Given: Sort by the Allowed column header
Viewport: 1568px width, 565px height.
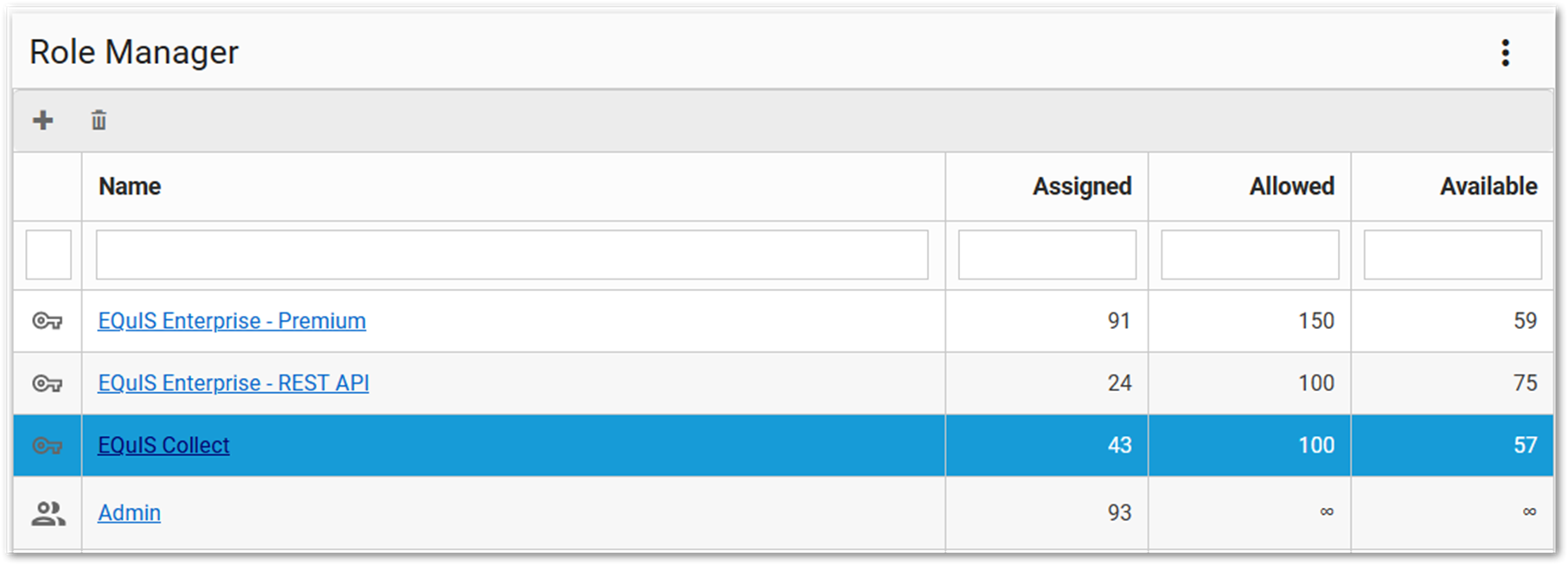Looking at the screenshot, I should point(1291,186).
